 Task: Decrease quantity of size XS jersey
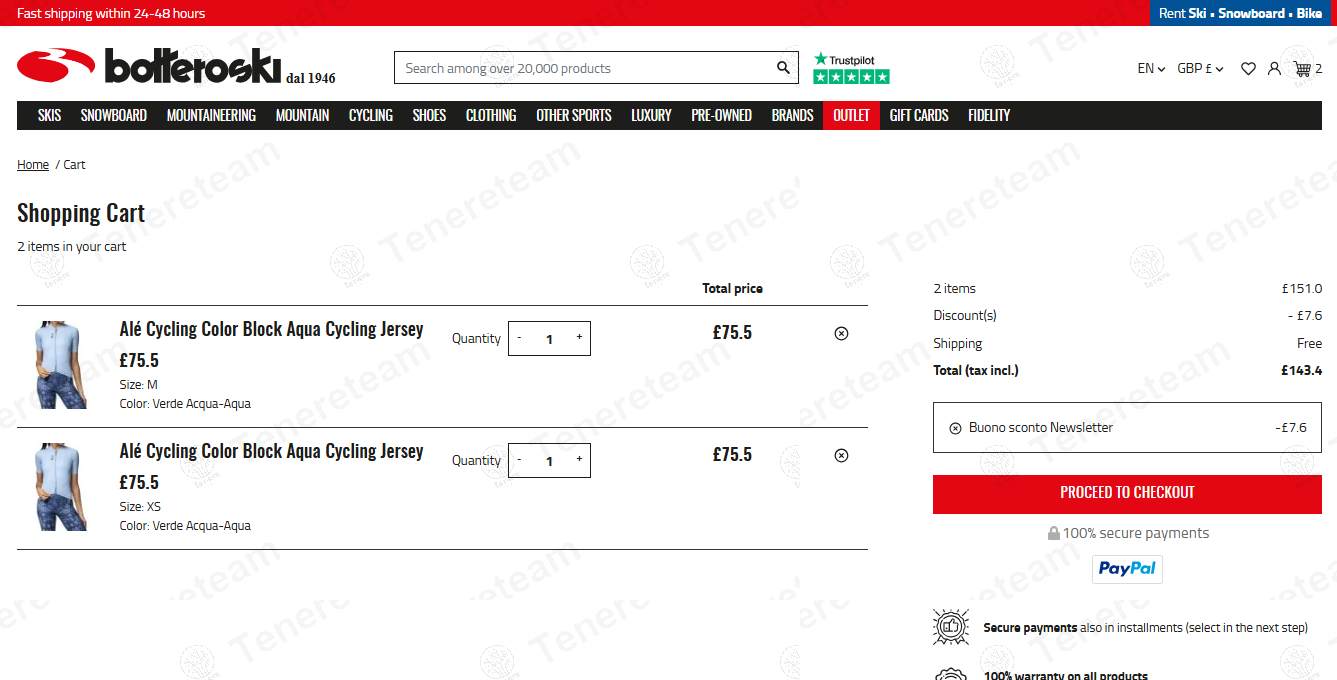[x=519, y=460]
